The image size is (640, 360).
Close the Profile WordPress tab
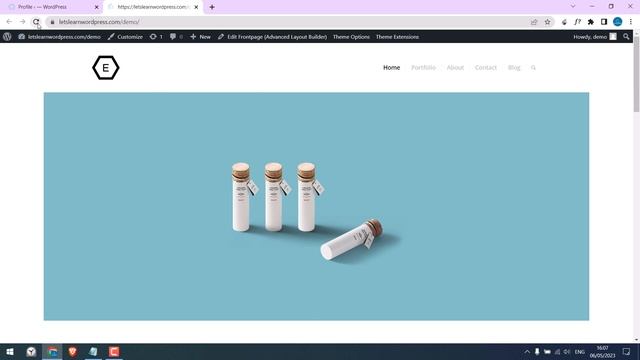[x=97, y=7]
